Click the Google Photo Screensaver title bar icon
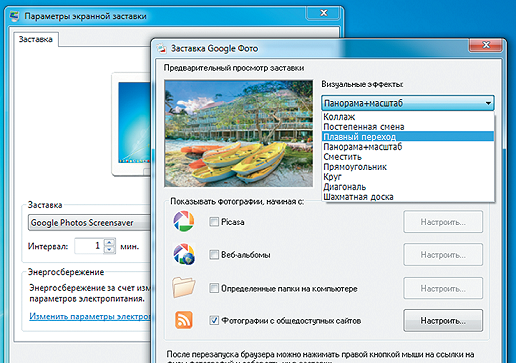 pyautogui.click(x=162, y=48)
